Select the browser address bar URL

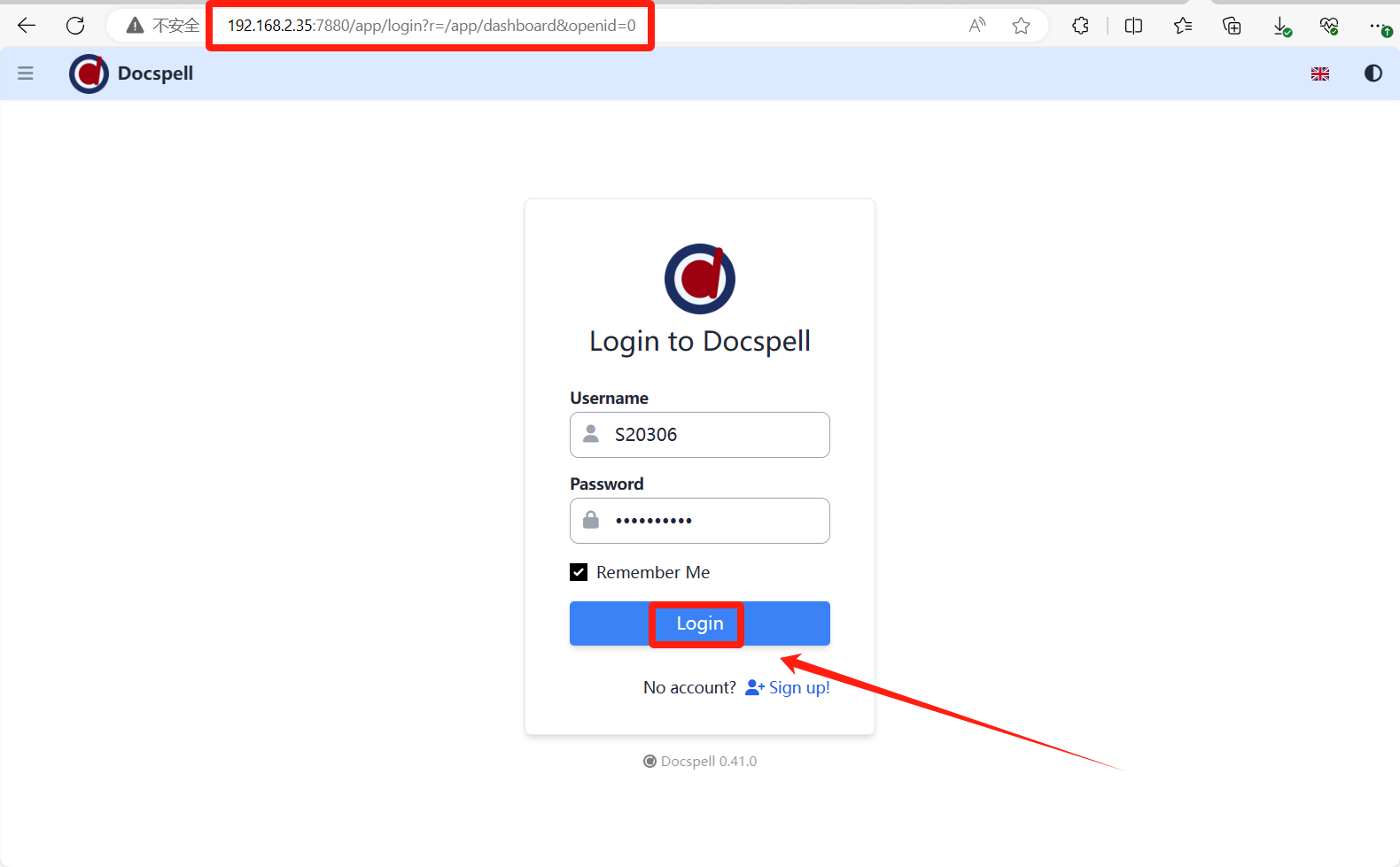click(432, 26)
